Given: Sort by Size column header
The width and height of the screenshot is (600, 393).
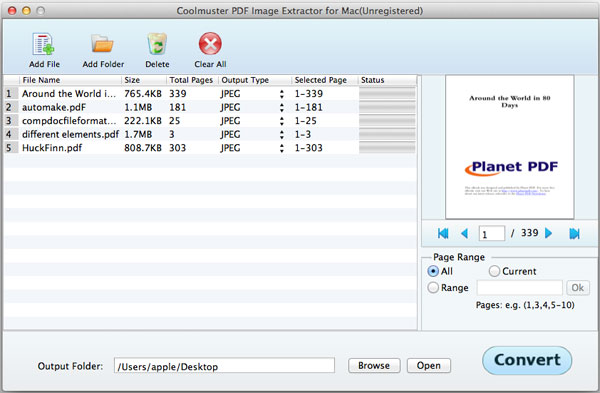Looking at the screenshot, I should pyautogui.click(x=144, y=80).
